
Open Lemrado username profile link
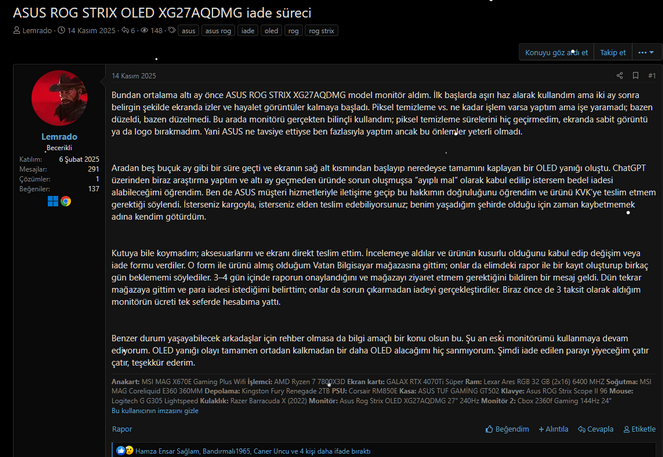pos(59,137)
